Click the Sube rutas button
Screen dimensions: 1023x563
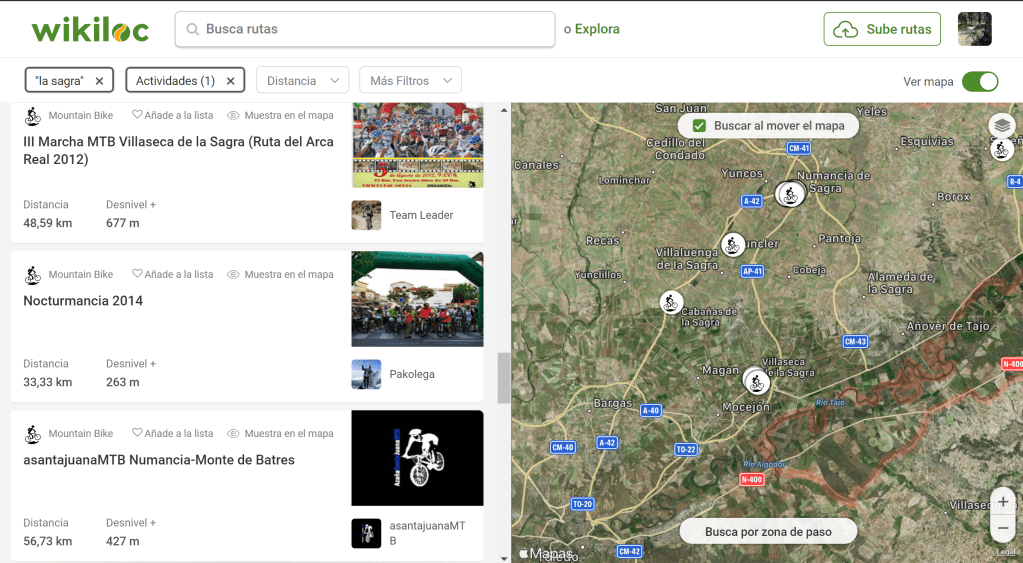point(882,29)
